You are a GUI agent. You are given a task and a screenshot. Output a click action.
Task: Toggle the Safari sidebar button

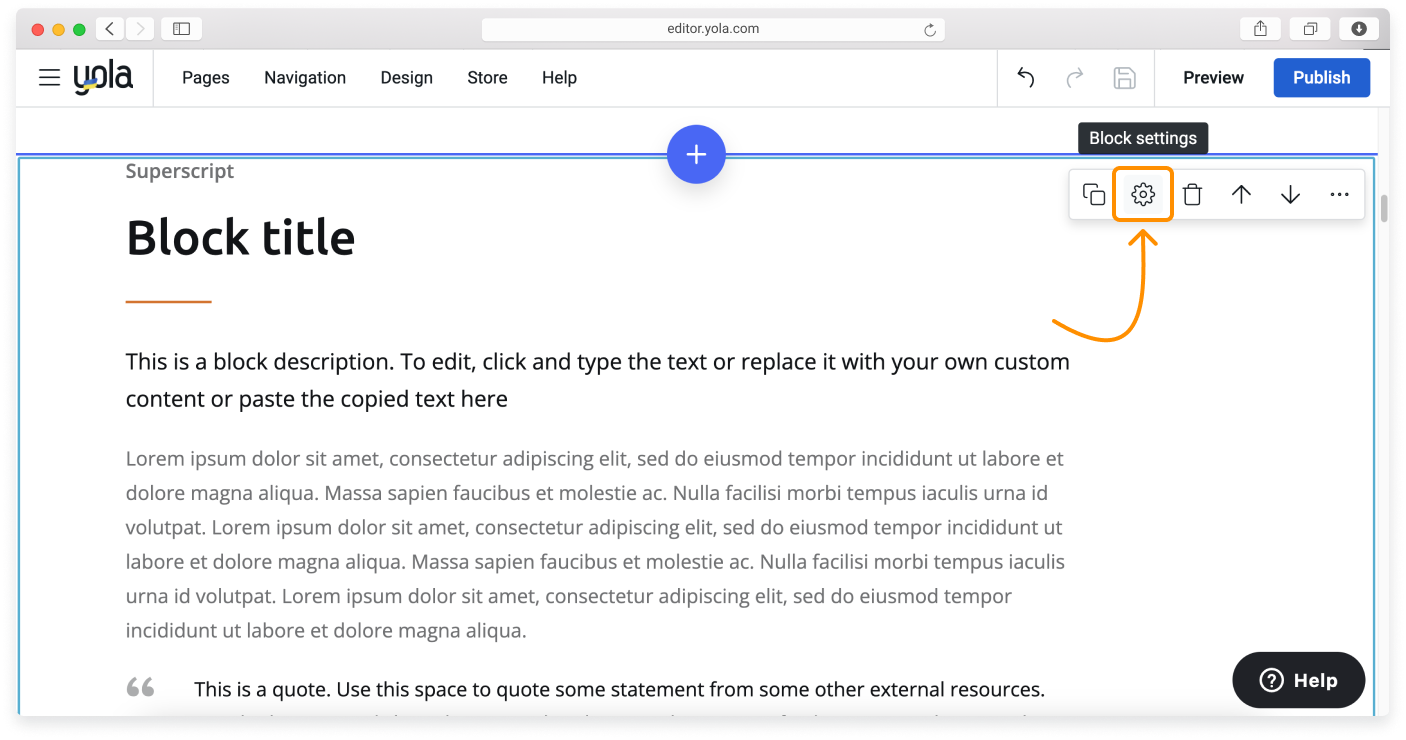tap(181, 29)
